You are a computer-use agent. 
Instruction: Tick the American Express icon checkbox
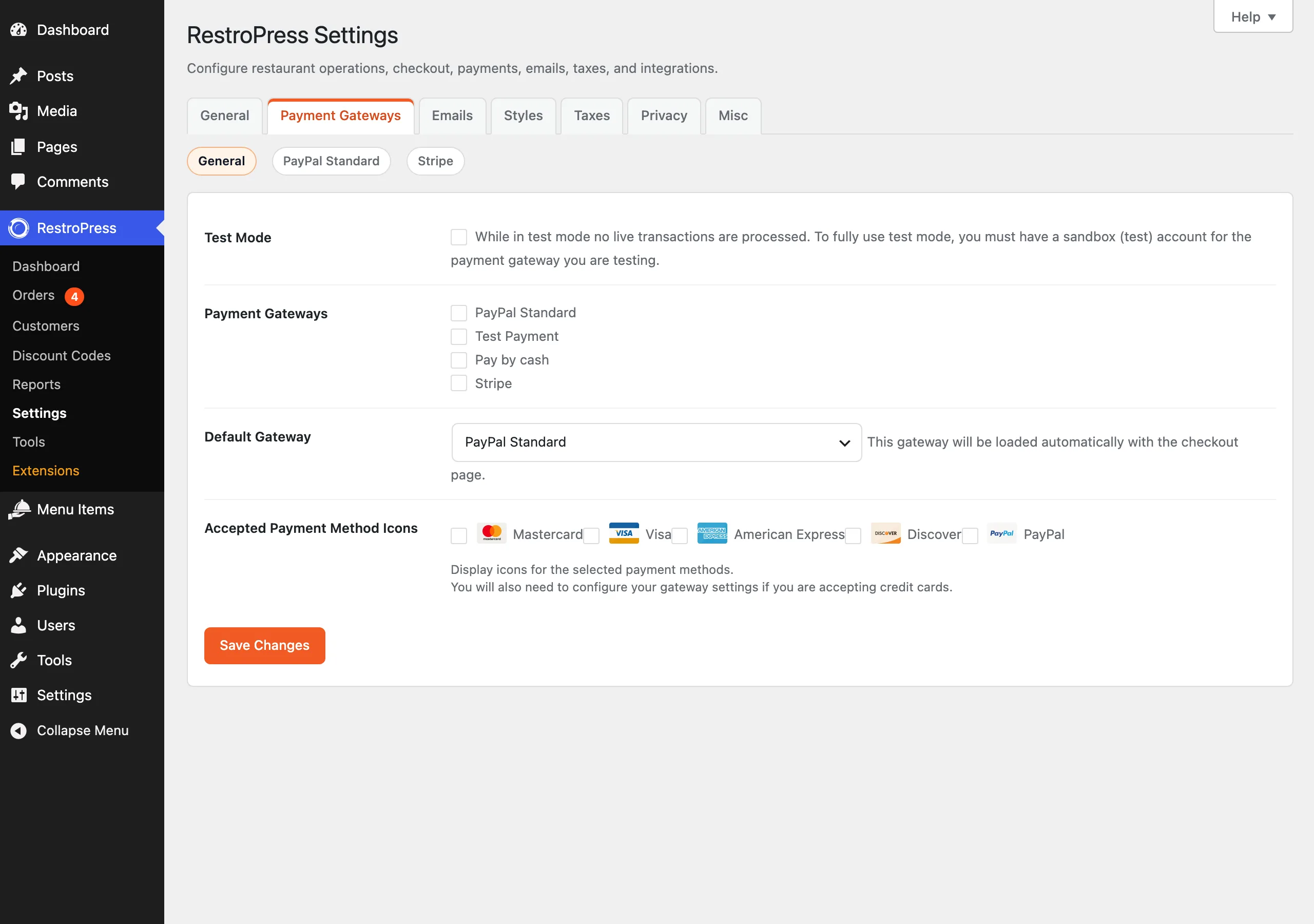tap(679, 536)
